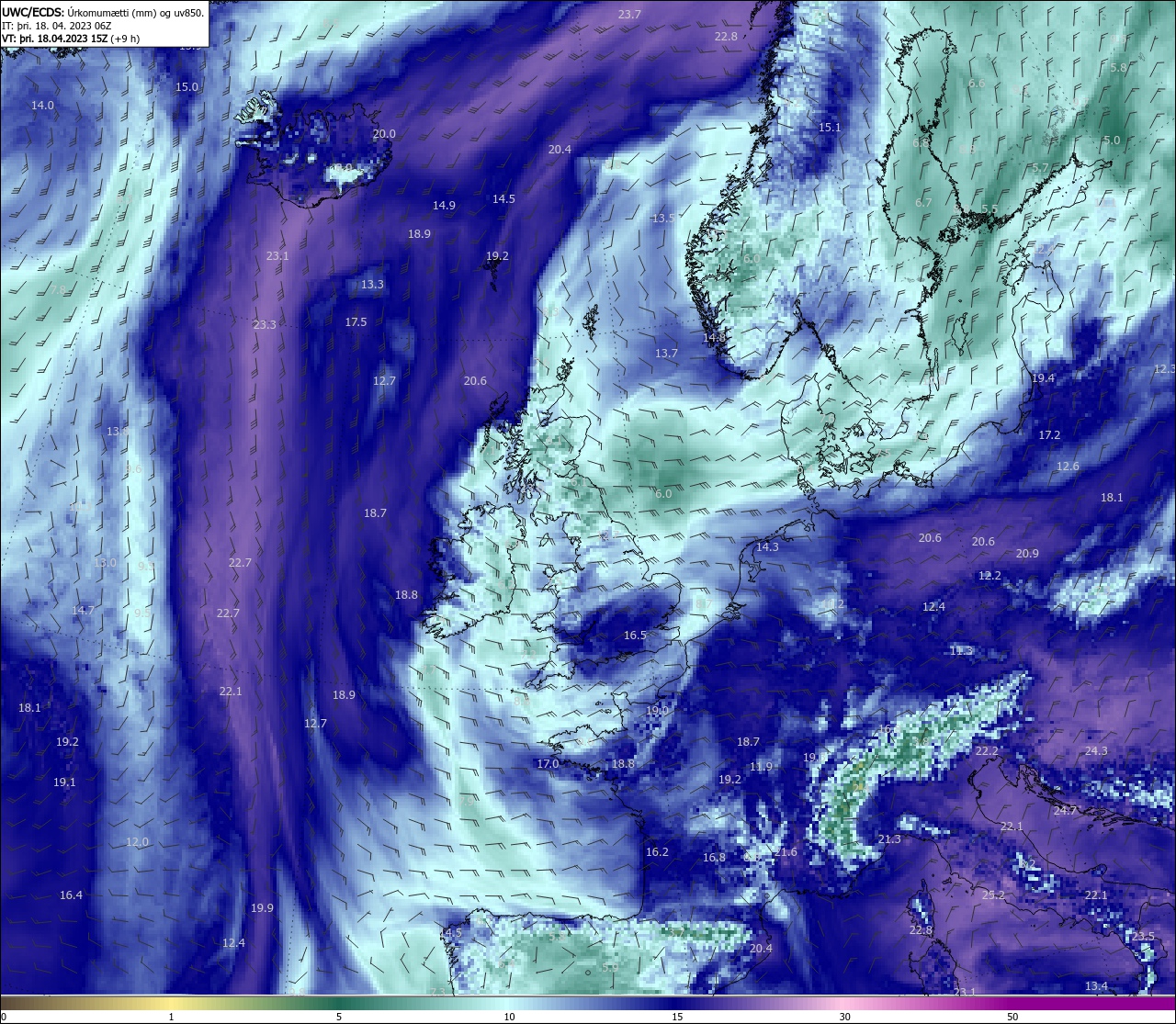Click the 17.5 value in the Atlantic
This screenshot has height=1024, width=1176.
click(x=356, y=322)
